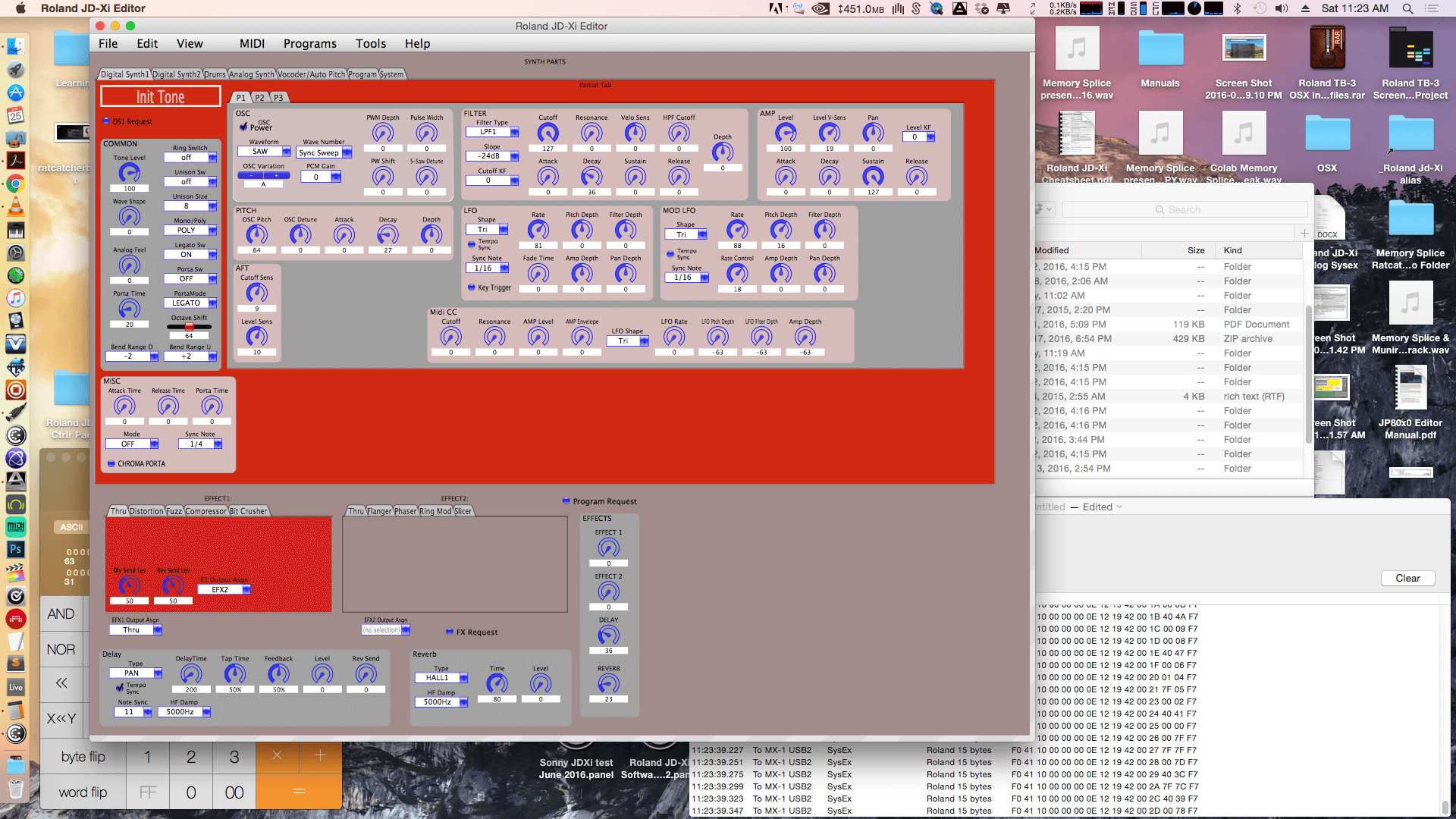The width and height of the screenshot is (1456, 819).
Task: Click the Init Tone button
Action: (x=161, y=96)
